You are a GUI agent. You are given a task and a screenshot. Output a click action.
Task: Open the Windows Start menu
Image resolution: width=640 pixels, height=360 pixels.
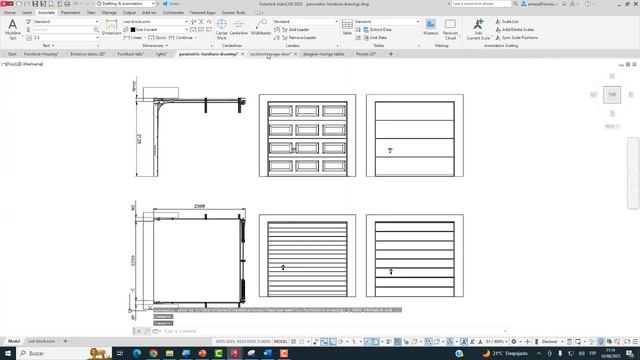(7, 353)
